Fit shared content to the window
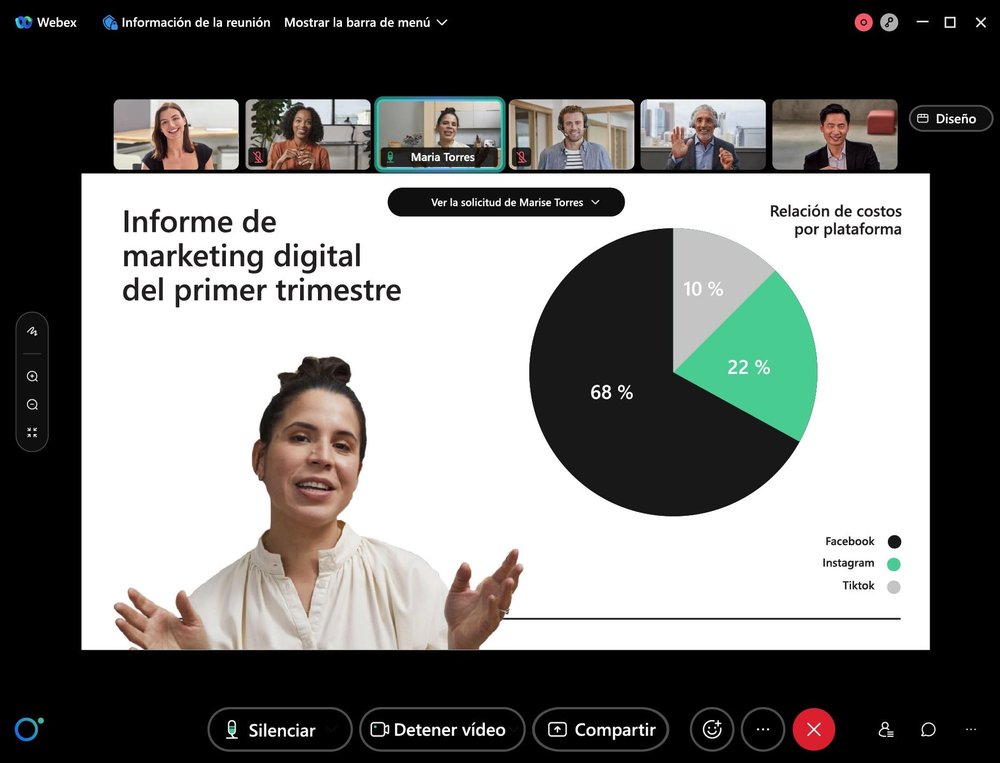1000x763 pixels. coord(32,432)
